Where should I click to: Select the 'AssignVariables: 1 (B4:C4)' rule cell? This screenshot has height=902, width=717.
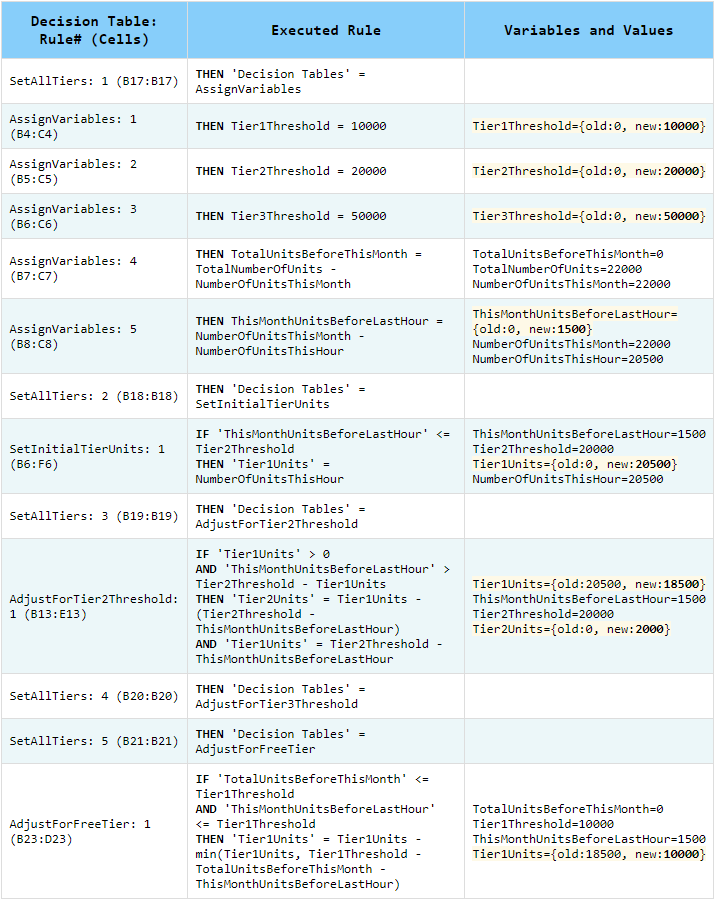pyautogui.click(x=94, y=126)
